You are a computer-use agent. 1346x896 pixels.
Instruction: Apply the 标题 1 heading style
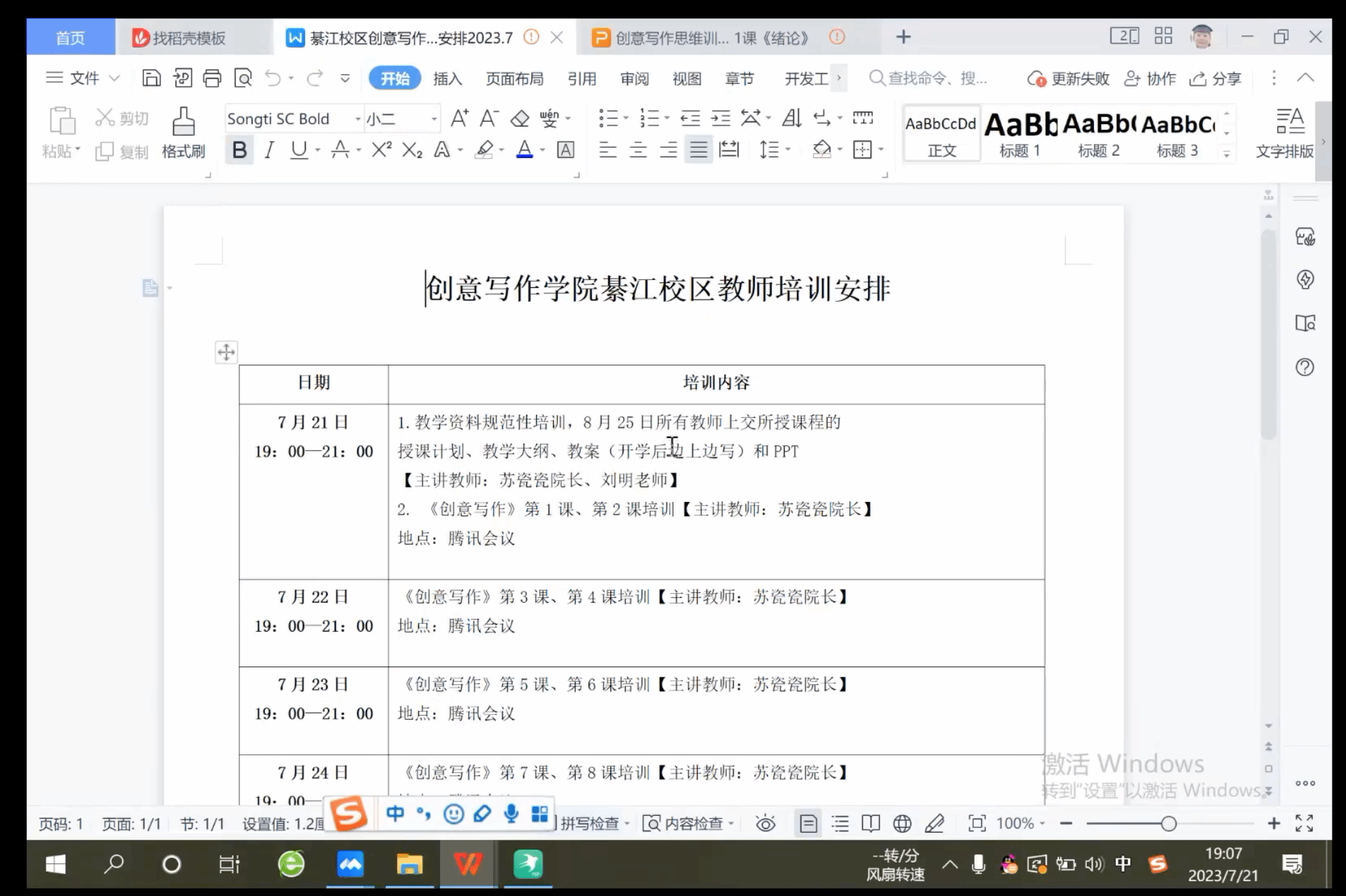click(x=1020, y=134)
